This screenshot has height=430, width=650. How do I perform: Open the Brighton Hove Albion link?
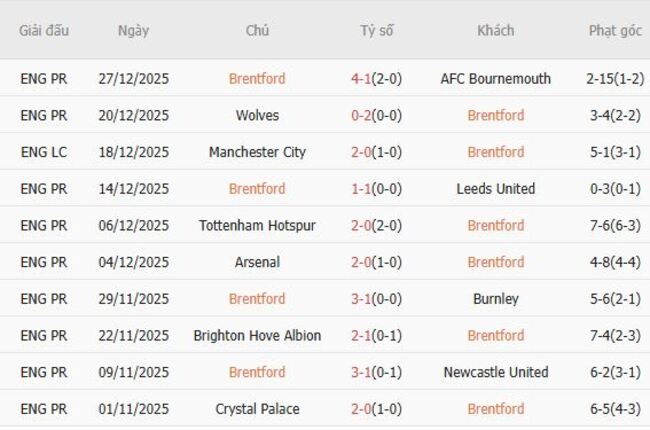click(x=257, y=336)
